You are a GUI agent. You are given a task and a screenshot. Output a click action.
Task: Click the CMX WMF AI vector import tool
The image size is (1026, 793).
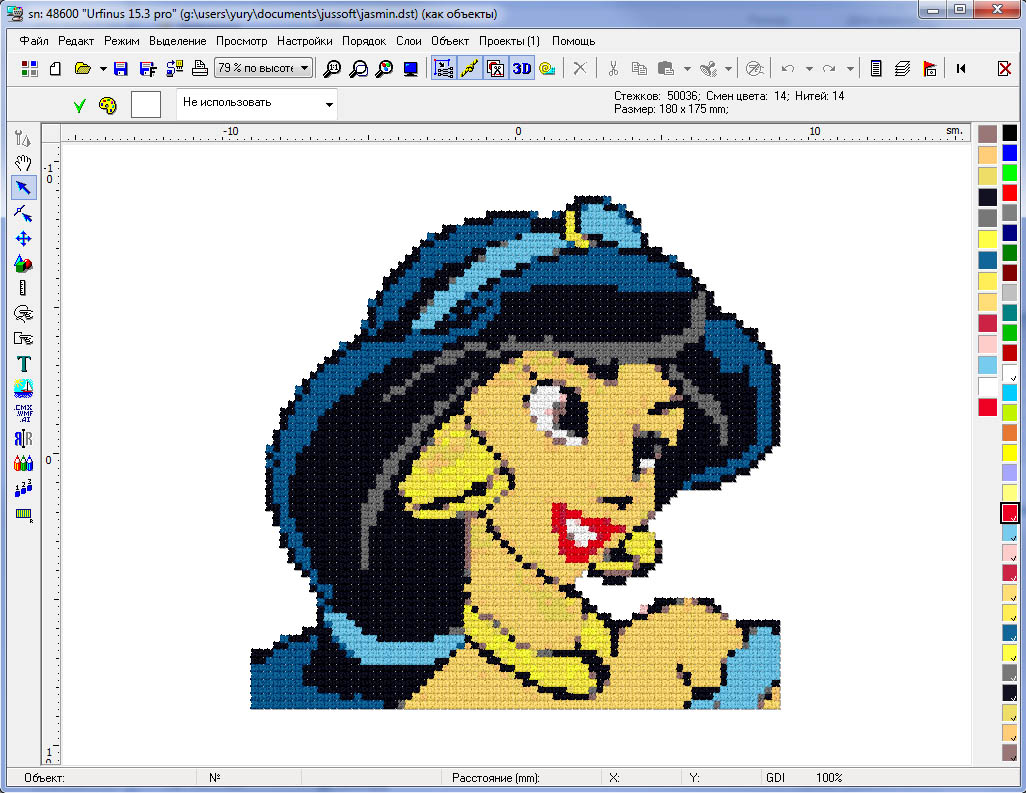pyautogui.click(x=23, y=413)
